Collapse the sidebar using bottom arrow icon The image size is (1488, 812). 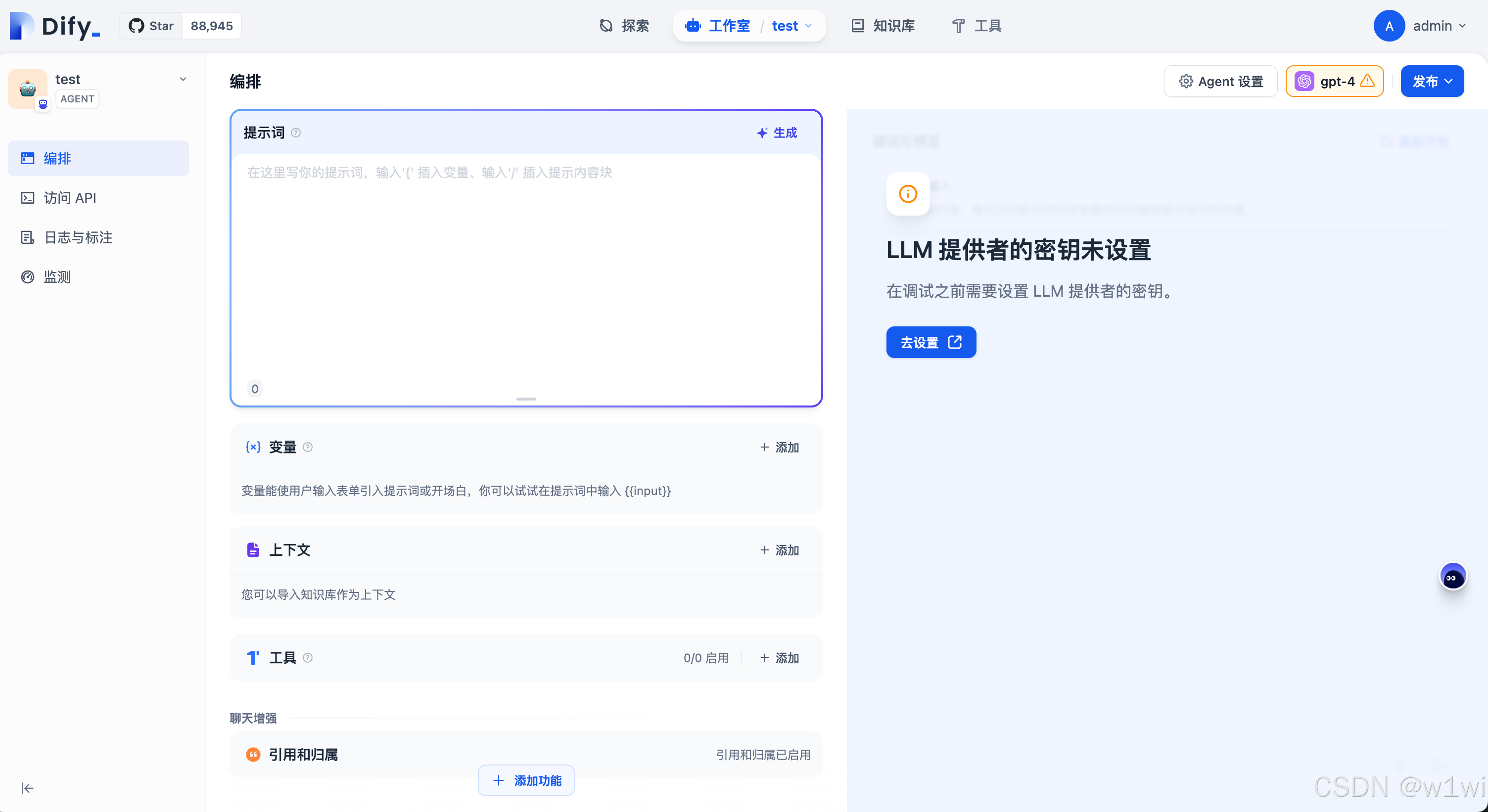27,788
